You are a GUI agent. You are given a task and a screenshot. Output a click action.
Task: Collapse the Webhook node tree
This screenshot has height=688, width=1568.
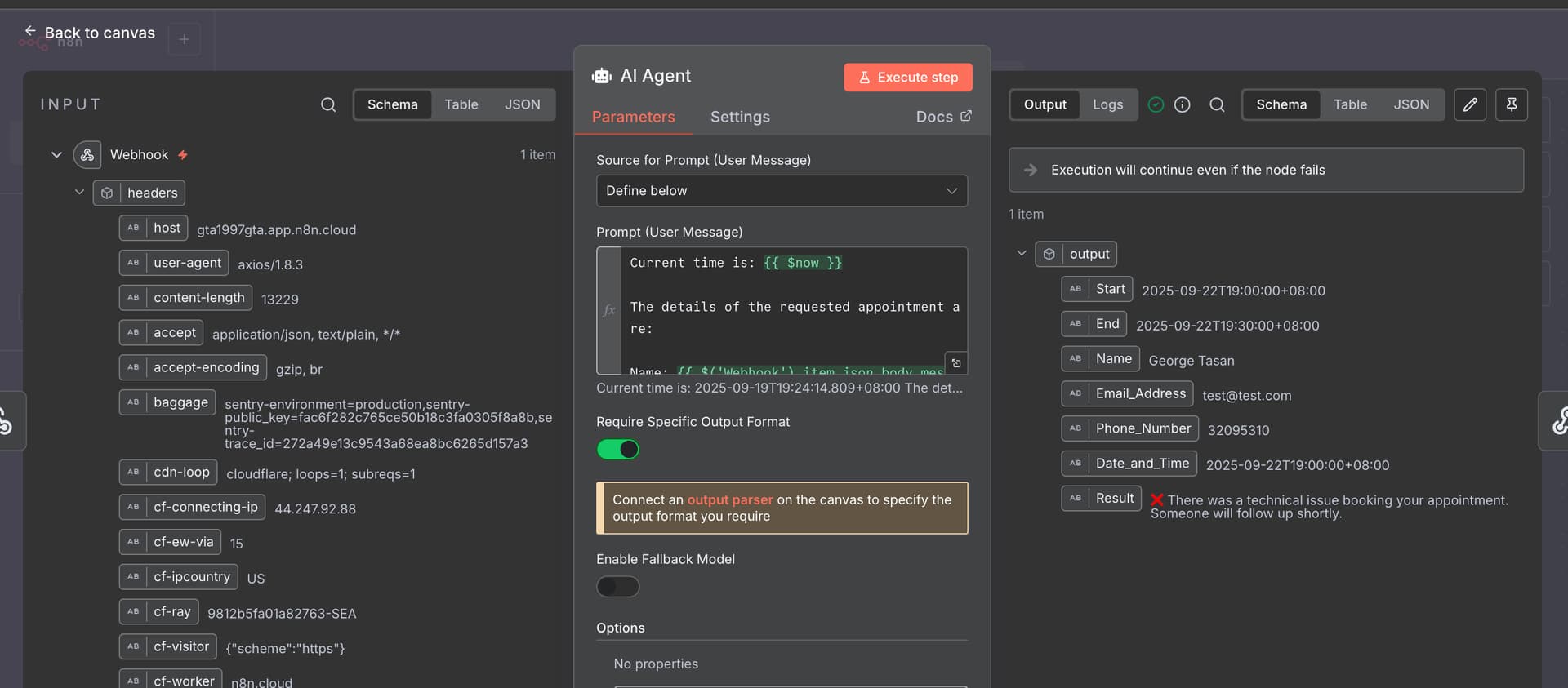[56, 154]
